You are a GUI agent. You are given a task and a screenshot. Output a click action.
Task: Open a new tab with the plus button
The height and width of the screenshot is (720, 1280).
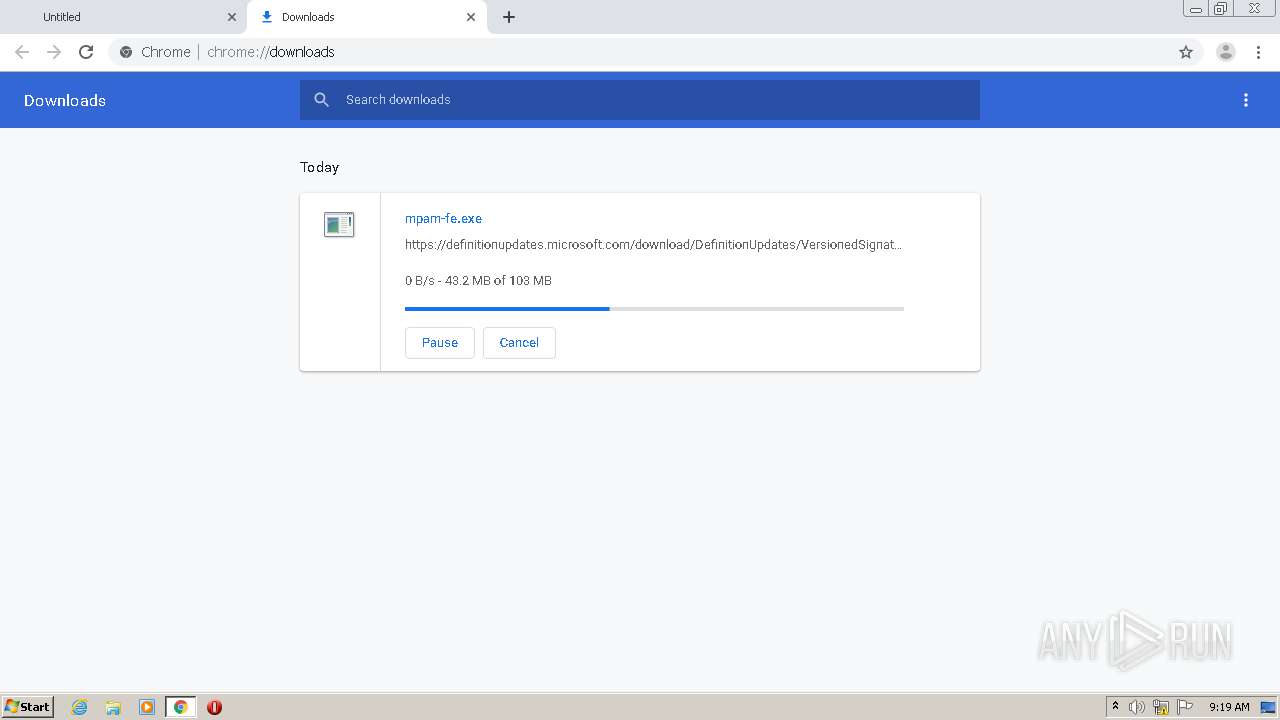(x=509, y=17)
